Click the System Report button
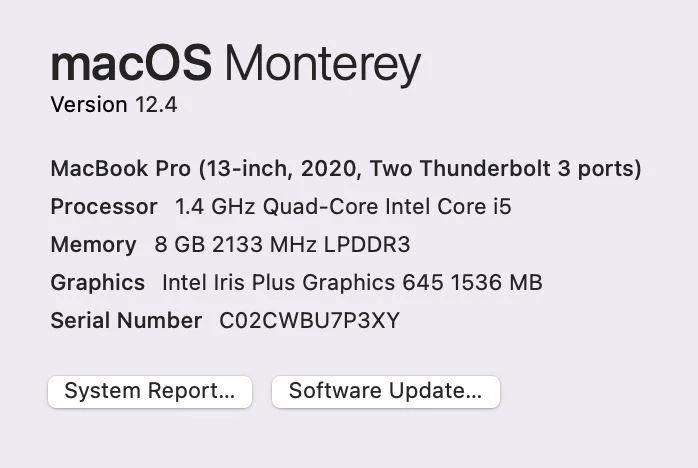This screenshot has width=698, height=468. click(150, 391)
